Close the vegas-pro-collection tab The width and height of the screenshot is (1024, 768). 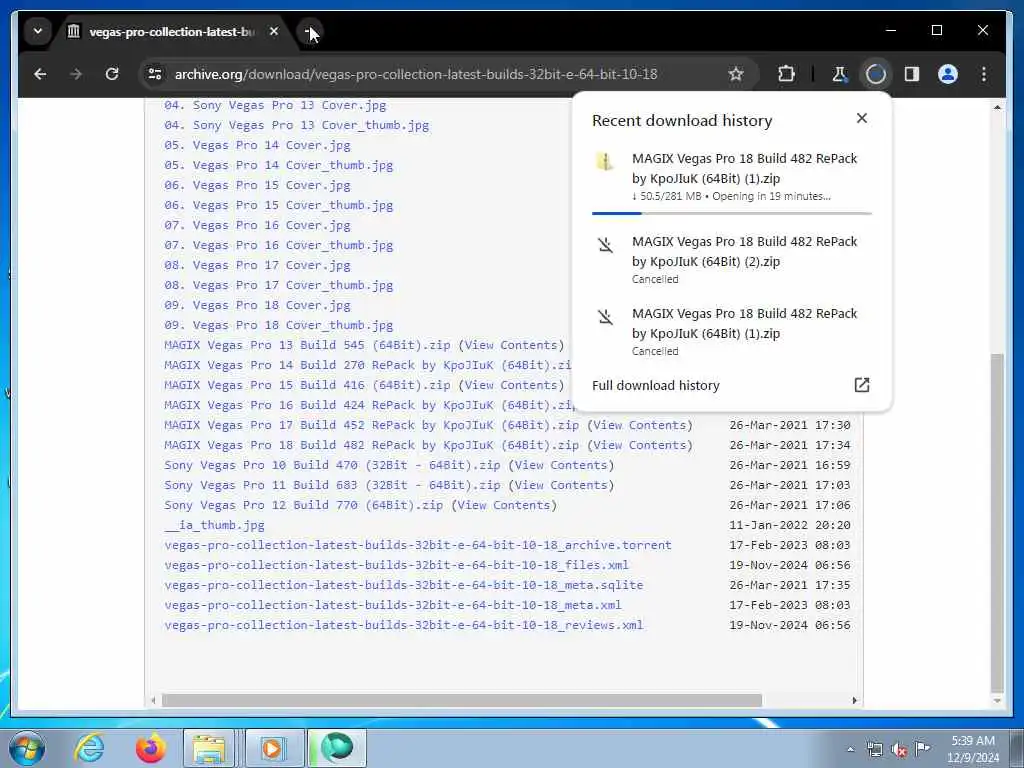click(x=274, y=31)
